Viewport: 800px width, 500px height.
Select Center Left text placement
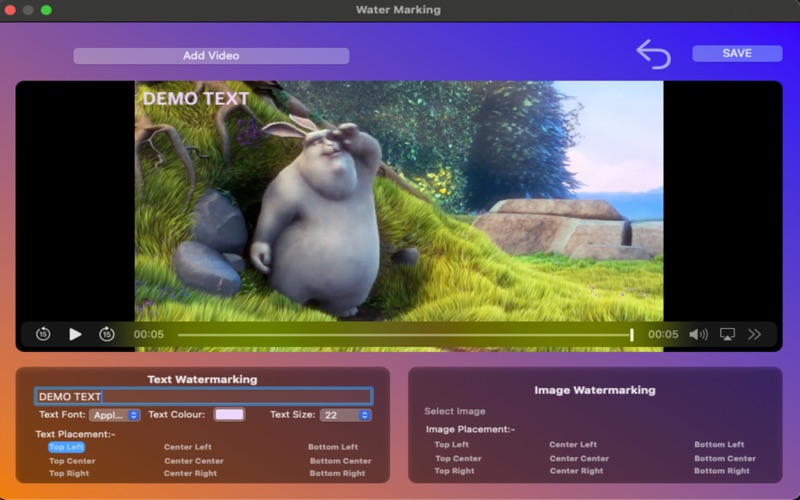pyautogui.click(x=187, y=447)
